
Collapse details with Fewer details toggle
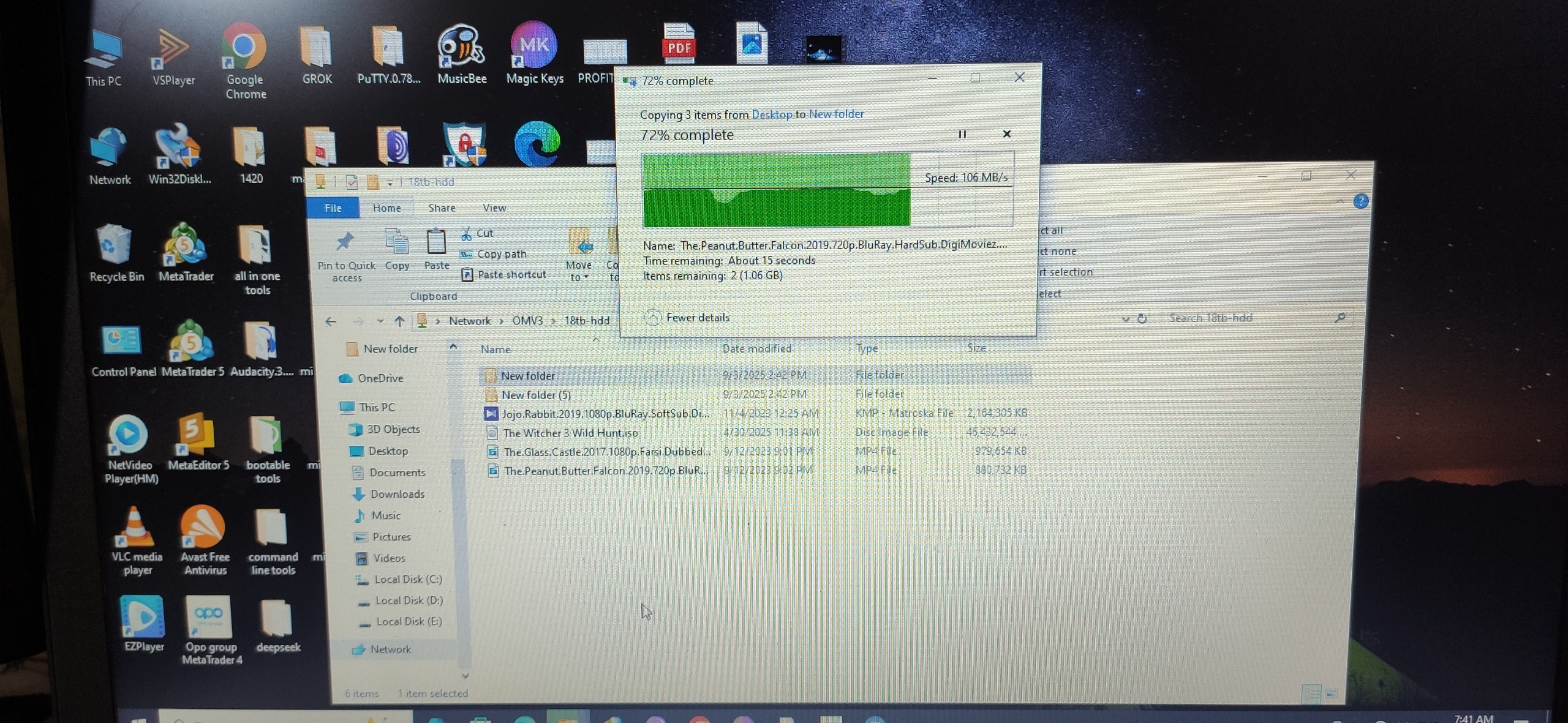click(653, 317)
